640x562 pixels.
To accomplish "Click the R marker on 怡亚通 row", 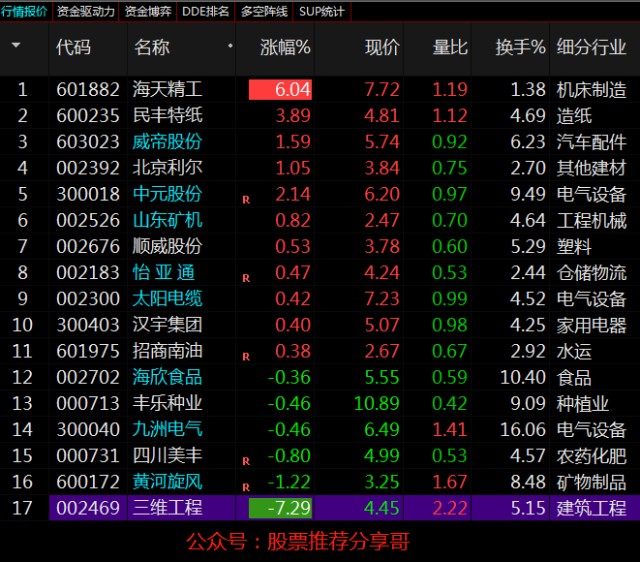I will [x=246, y=277].
